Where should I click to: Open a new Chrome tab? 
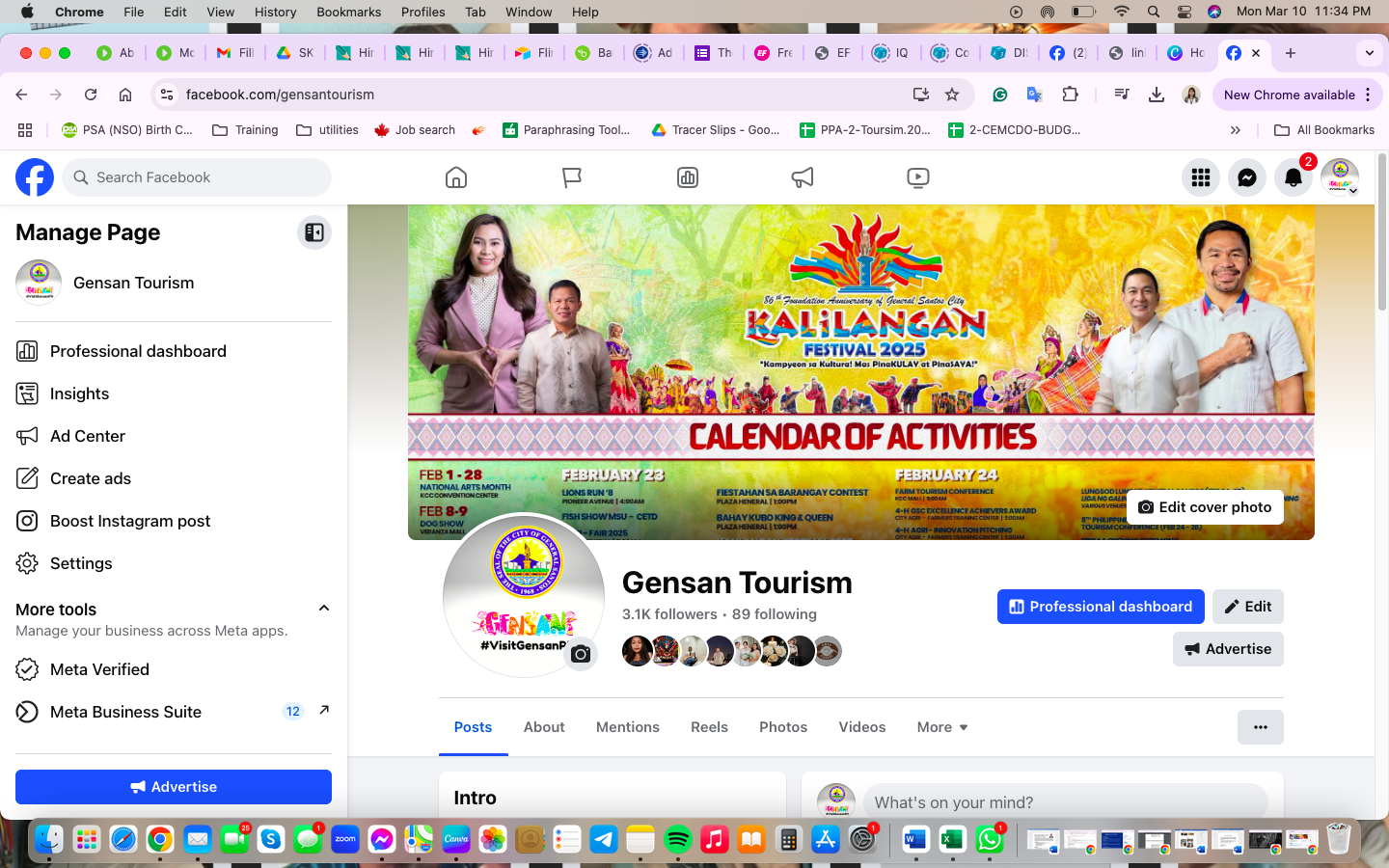tap(1291, 53)
